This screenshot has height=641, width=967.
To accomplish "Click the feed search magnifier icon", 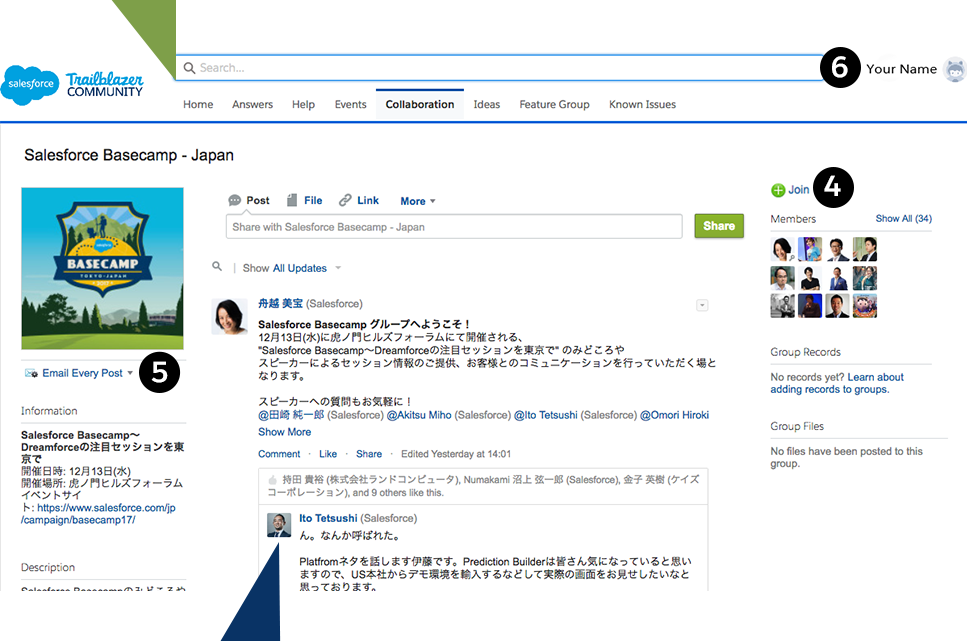I will (x=217, y=267).
